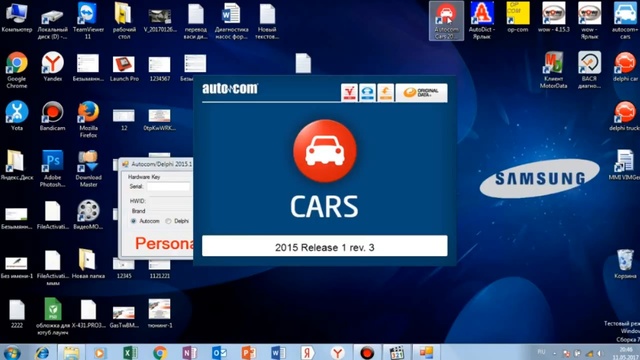Launch Mozilla Firefox from the desktop

[88, 119]
